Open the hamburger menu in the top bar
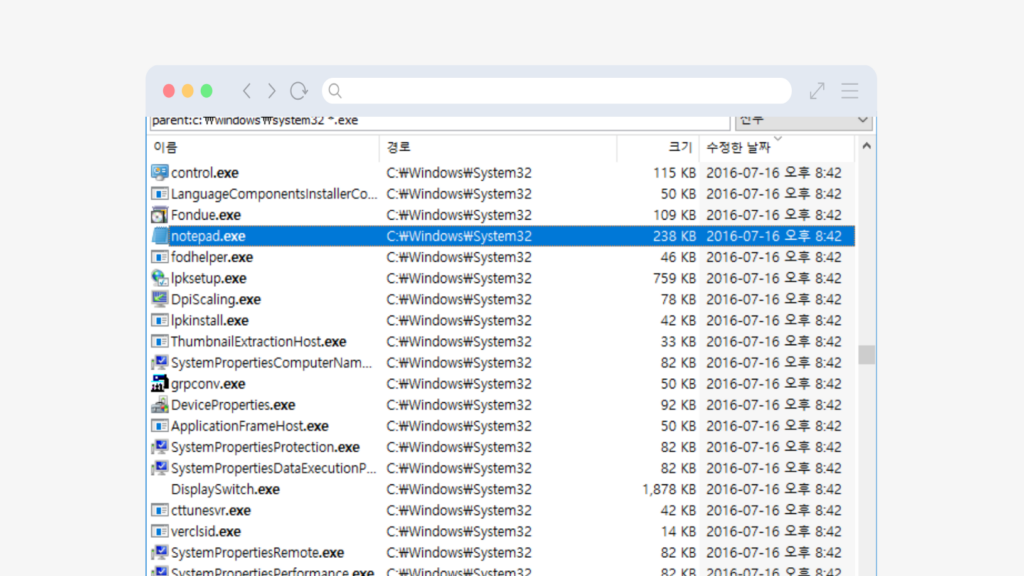The image size is (1024, 576). tap(850, 91)
